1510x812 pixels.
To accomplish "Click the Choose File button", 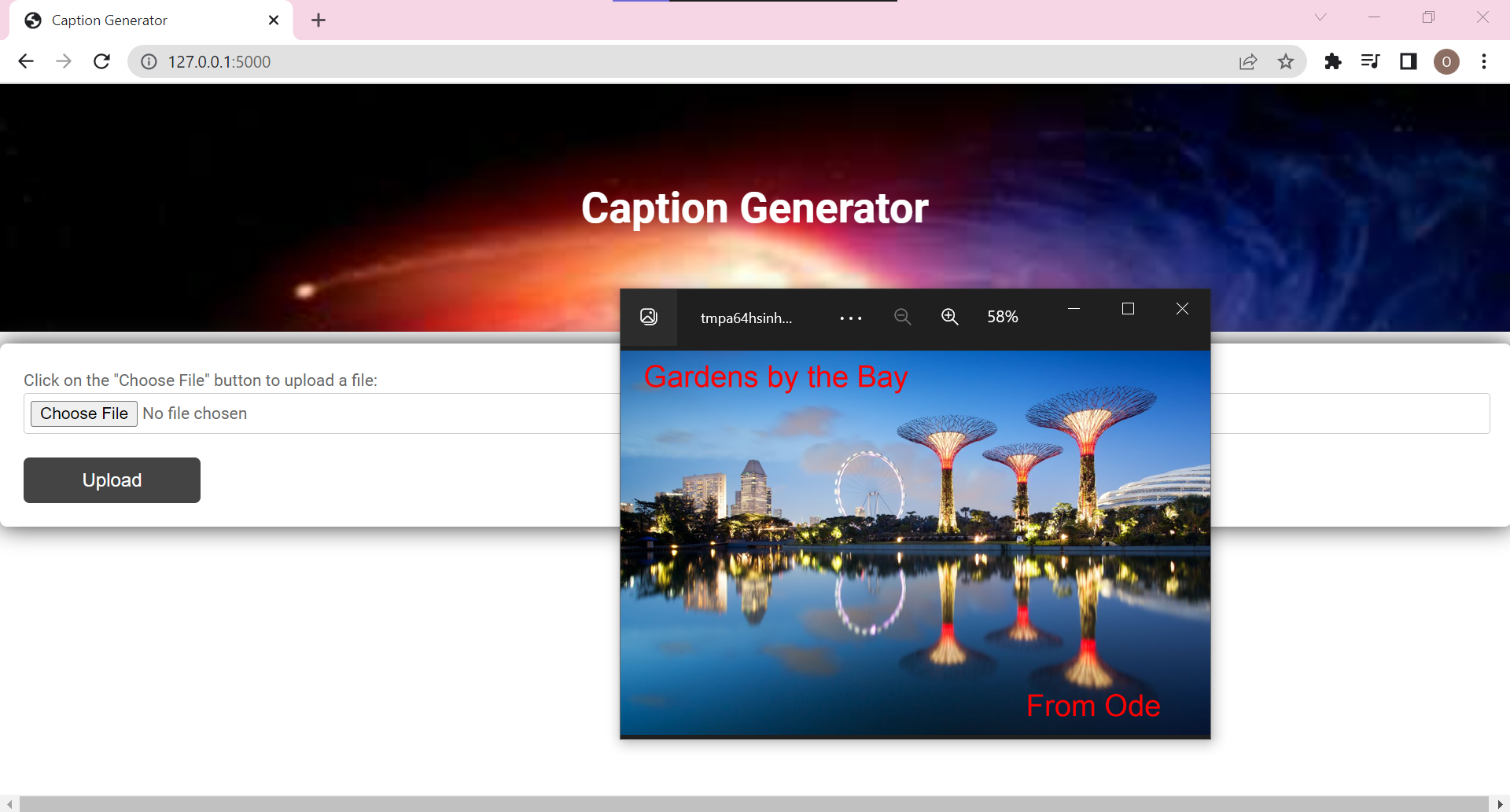I will 83,413.
